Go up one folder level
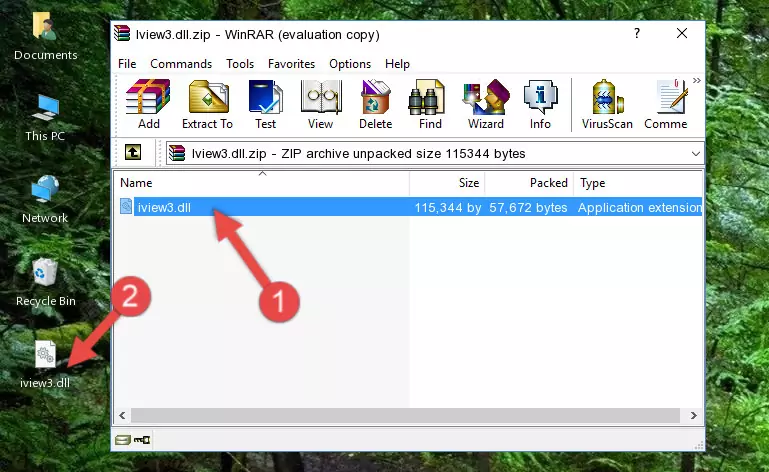 [x=133, y=153]
